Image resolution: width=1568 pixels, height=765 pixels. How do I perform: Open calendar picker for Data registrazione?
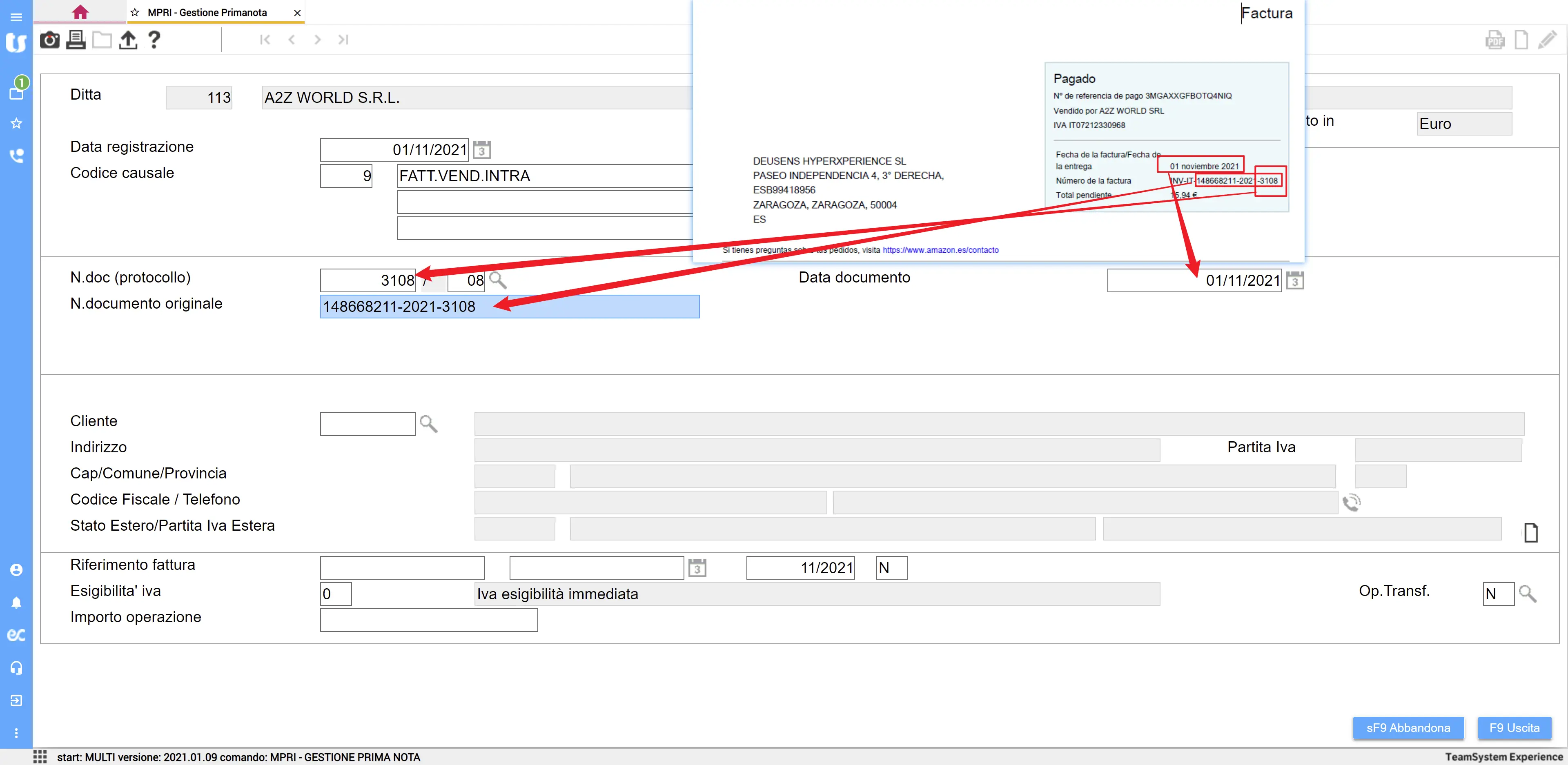click(x=481, y=150)
